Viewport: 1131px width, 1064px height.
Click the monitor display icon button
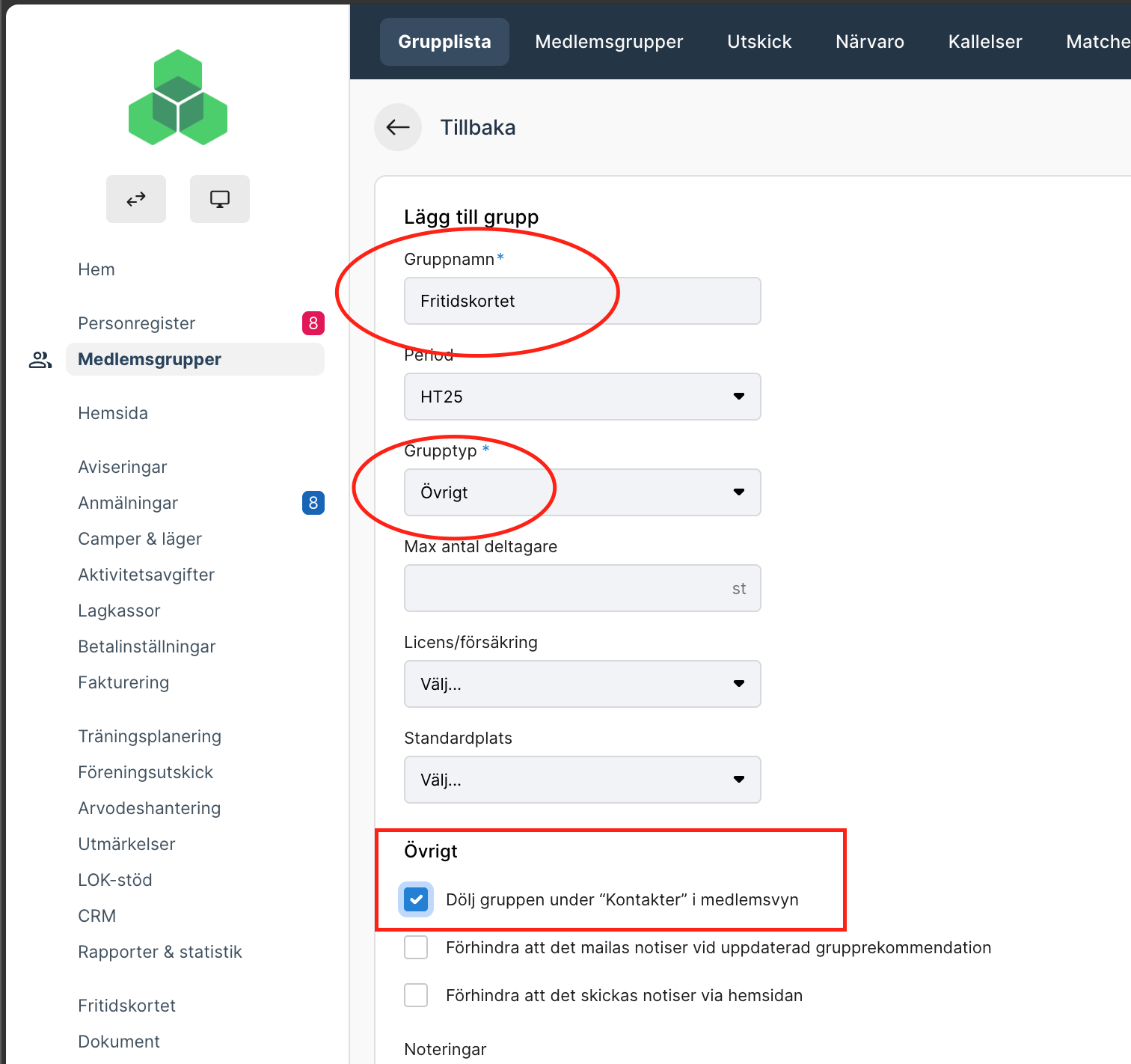pyautogui.click(x=220, y=199)
